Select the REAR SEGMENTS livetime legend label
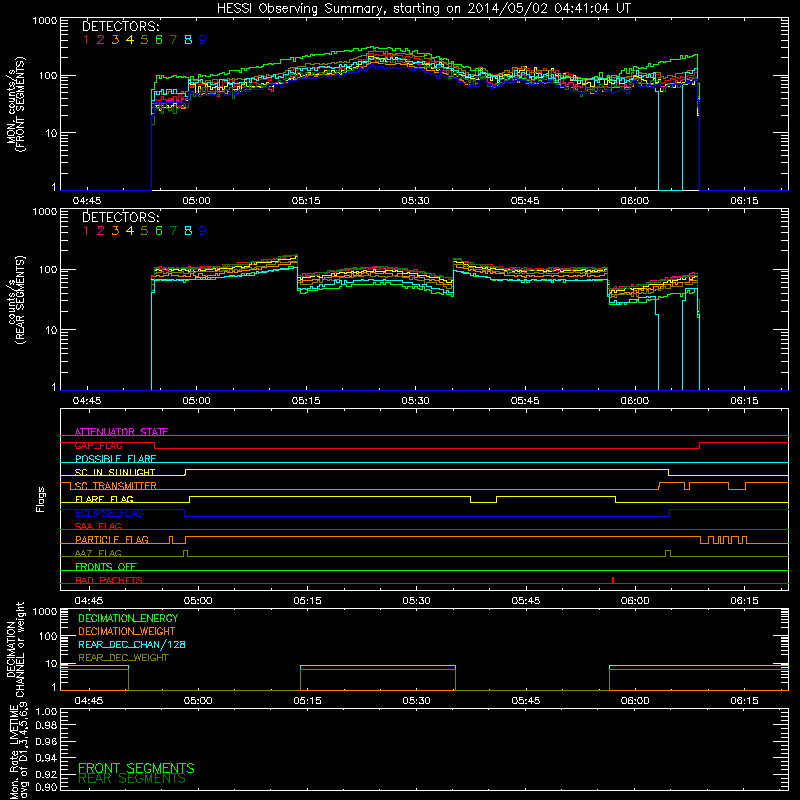This screenshot has width=800, height=800. tap(132, 779)
